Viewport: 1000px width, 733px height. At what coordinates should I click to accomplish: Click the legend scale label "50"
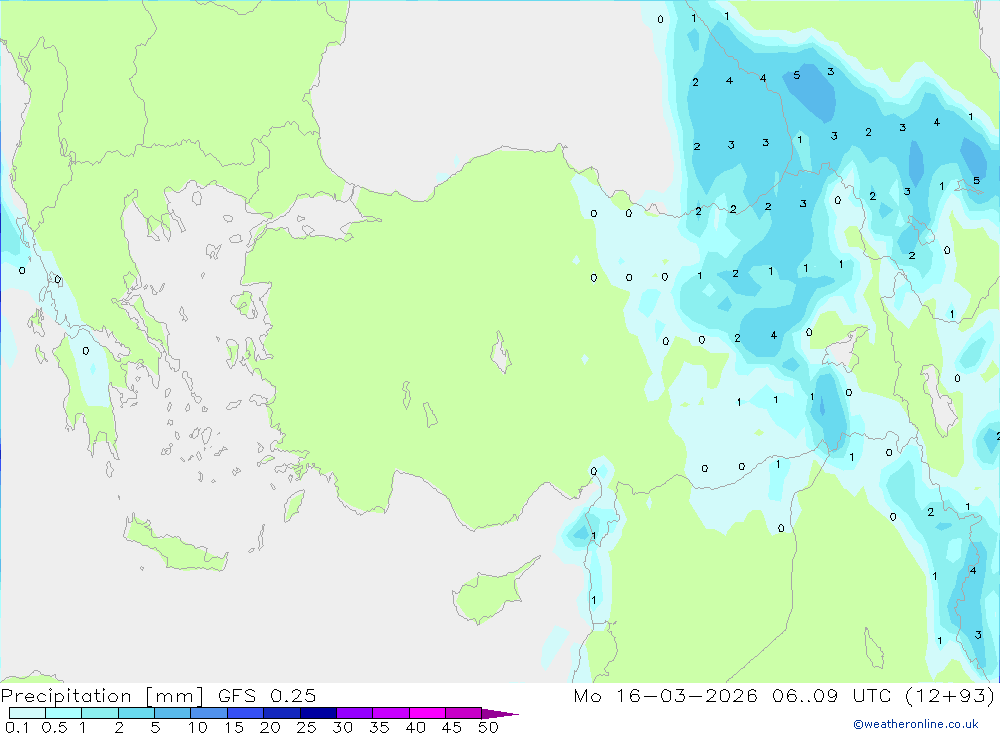488,727
